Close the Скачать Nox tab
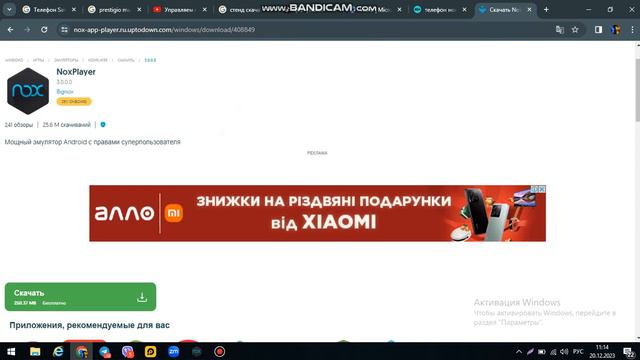Image resolution: width=640 pixels, height=360 pixels. (x=529, y=9)
